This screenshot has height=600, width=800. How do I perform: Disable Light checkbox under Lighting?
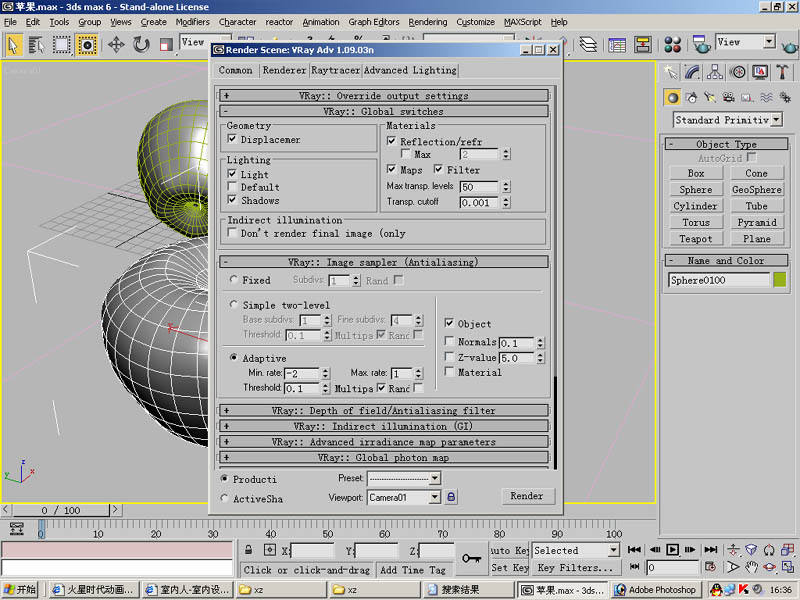232,174
